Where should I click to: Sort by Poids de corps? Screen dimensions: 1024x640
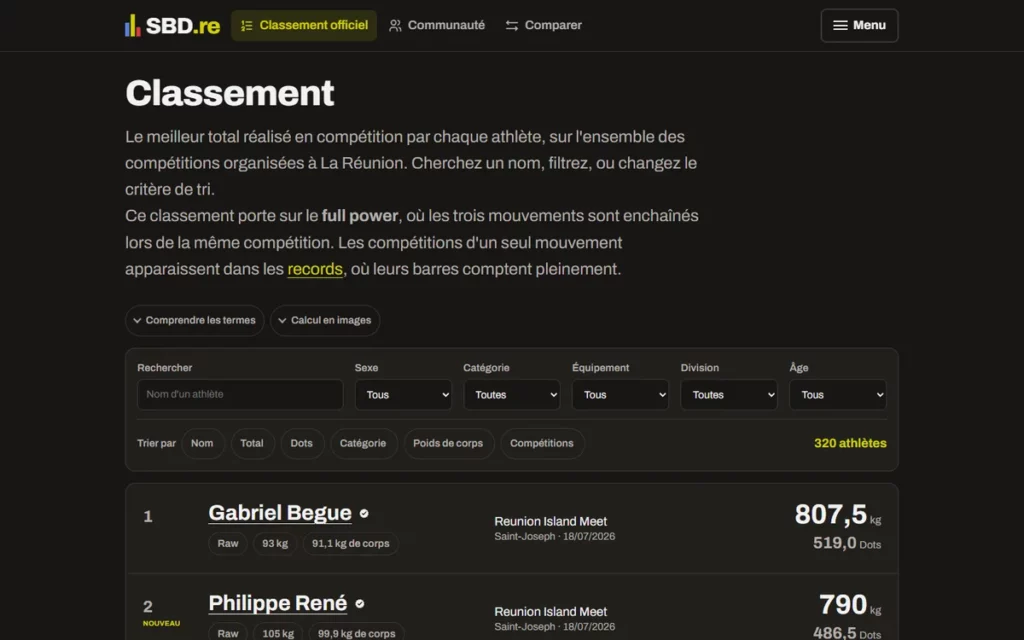tap(448, 443)
